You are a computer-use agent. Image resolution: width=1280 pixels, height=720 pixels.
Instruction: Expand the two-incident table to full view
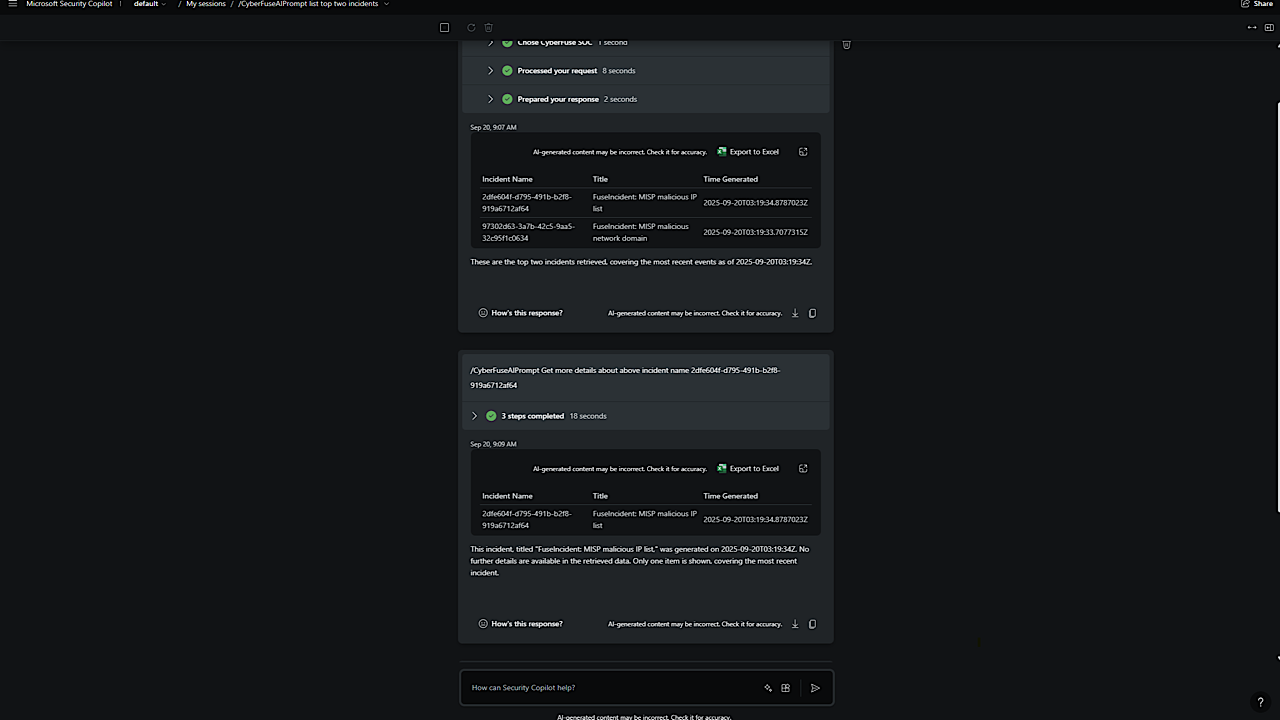[x=803, y=152]
